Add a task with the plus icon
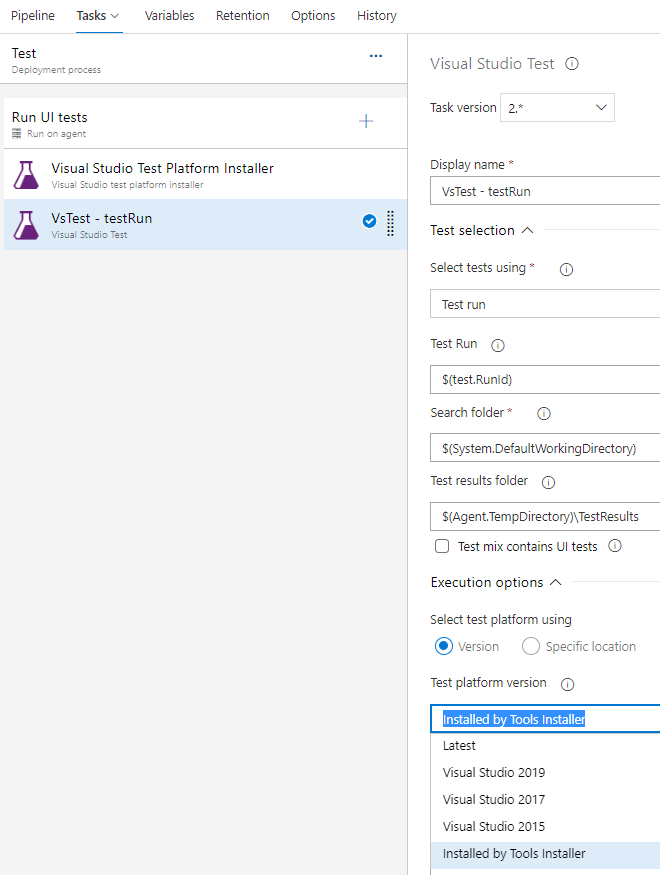 coord(366,121)
